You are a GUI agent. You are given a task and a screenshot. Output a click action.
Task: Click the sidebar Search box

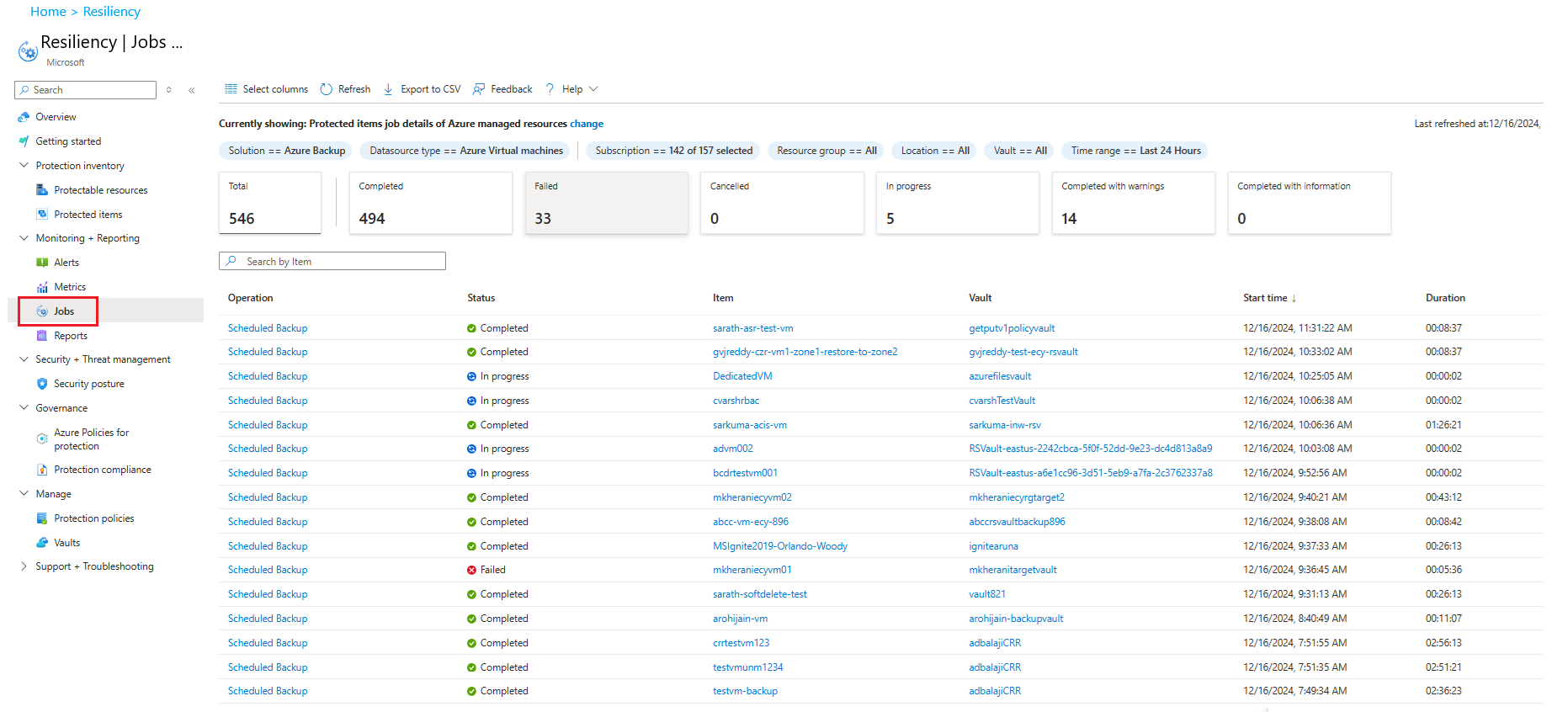[85, 90]
